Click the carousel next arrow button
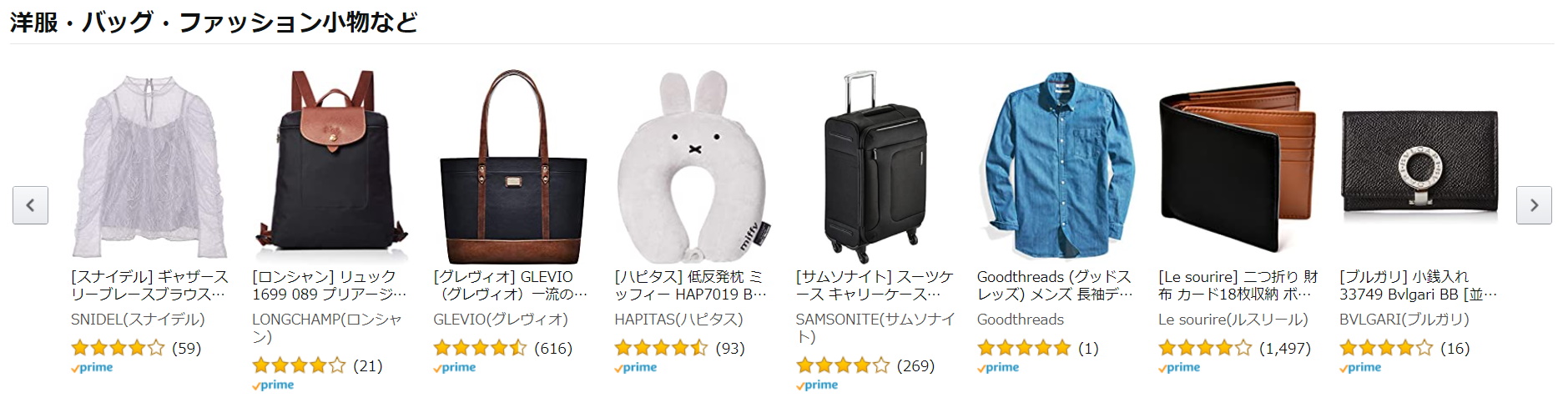 1534,205
